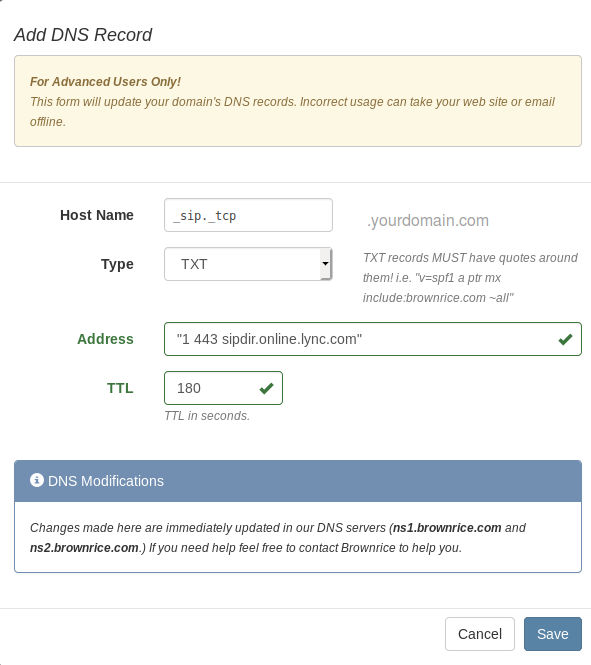The height and width of the screenshot is (665, 591).
Task: Click the Type field label
Action: (117, 264)
